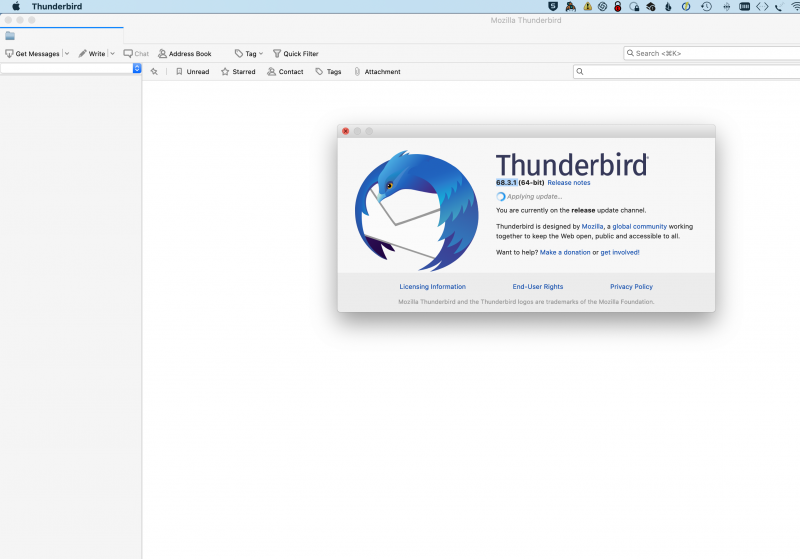Expand the Tag dropdown chevron
The image size is (800, 559).
(261, 54)
